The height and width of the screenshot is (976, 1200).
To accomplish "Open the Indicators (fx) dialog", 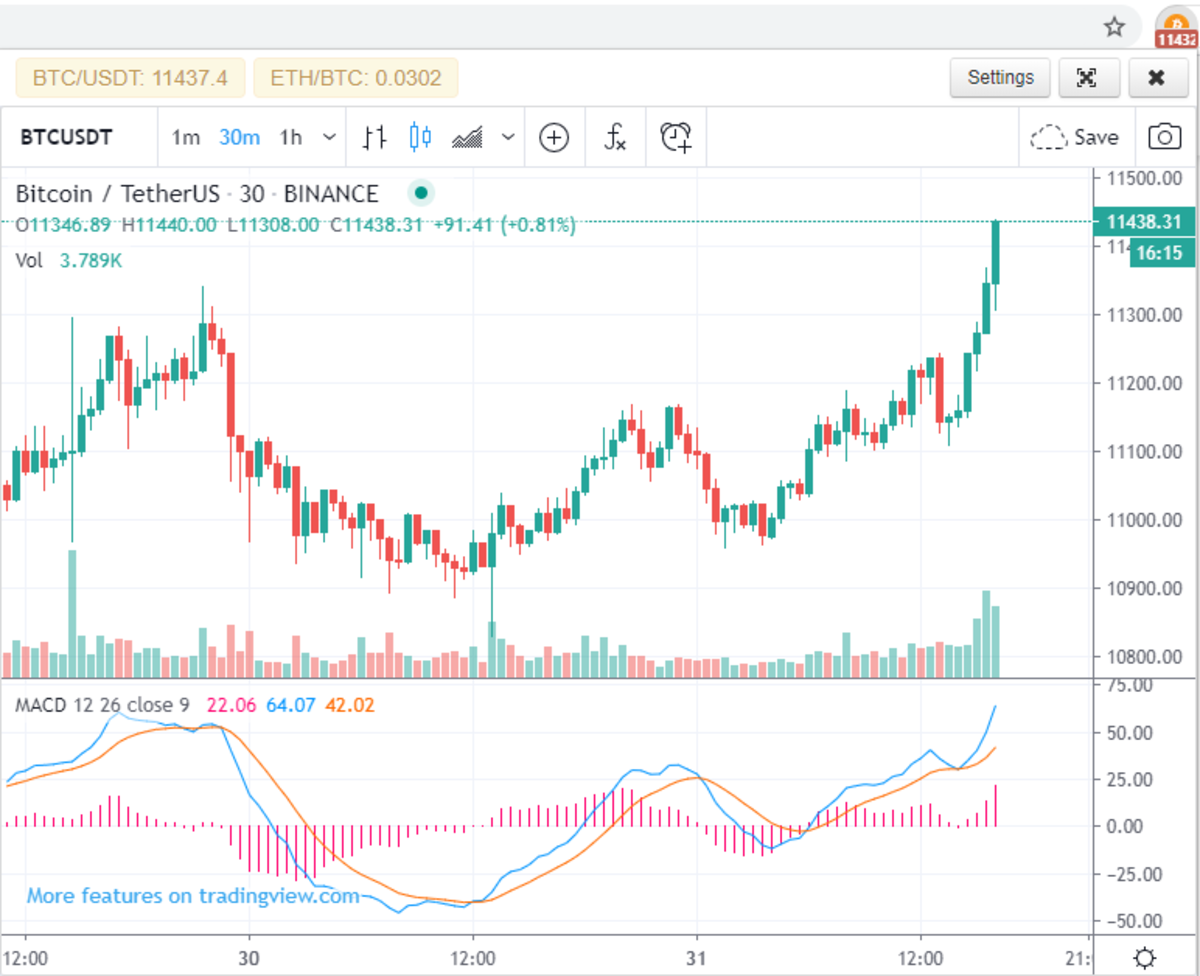I will pos(614,137).
